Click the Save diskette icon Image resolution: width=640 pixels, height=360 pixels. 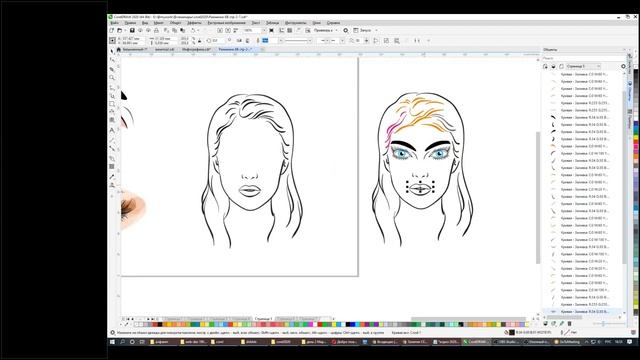coord(132,30)
